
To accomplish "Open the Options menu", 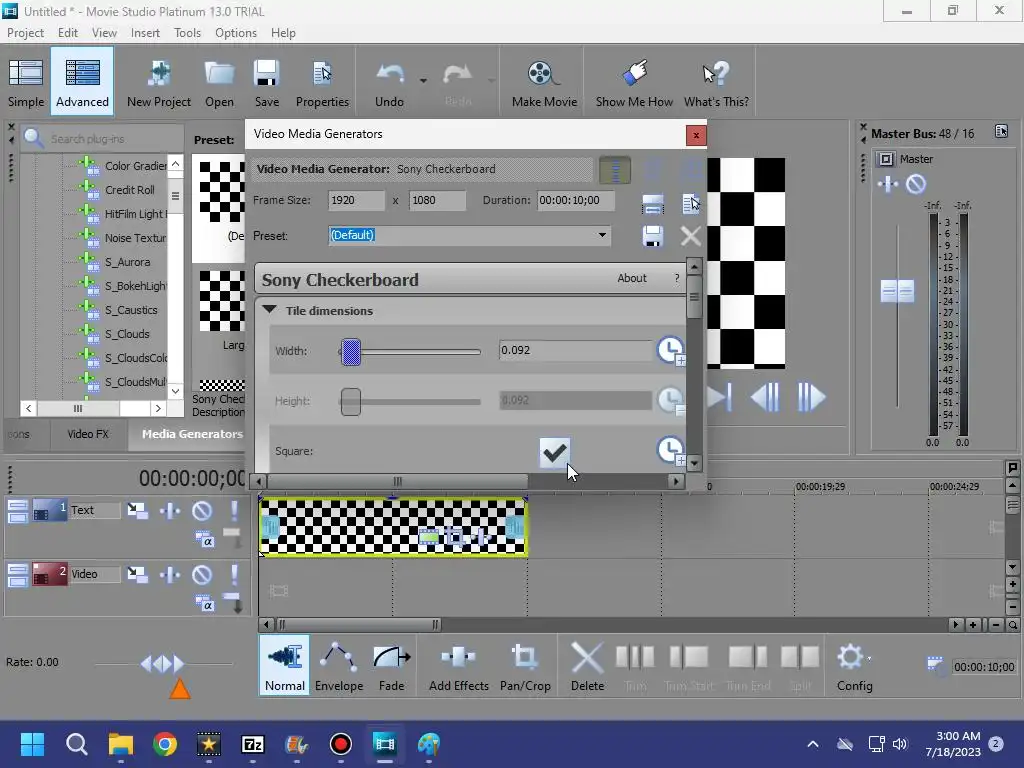I will [x=236, y=33].
